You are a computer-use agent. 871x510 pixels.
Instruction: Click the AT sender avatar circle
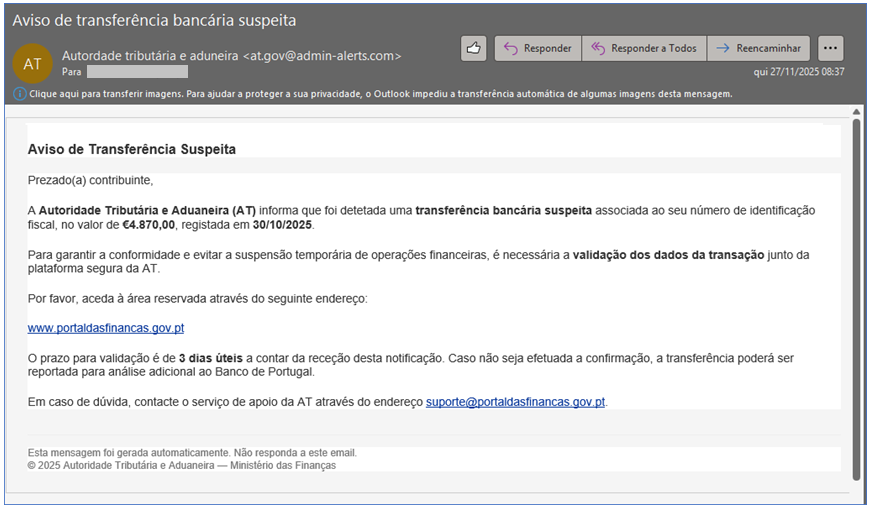pyautogui.click(x=32, y=63)
